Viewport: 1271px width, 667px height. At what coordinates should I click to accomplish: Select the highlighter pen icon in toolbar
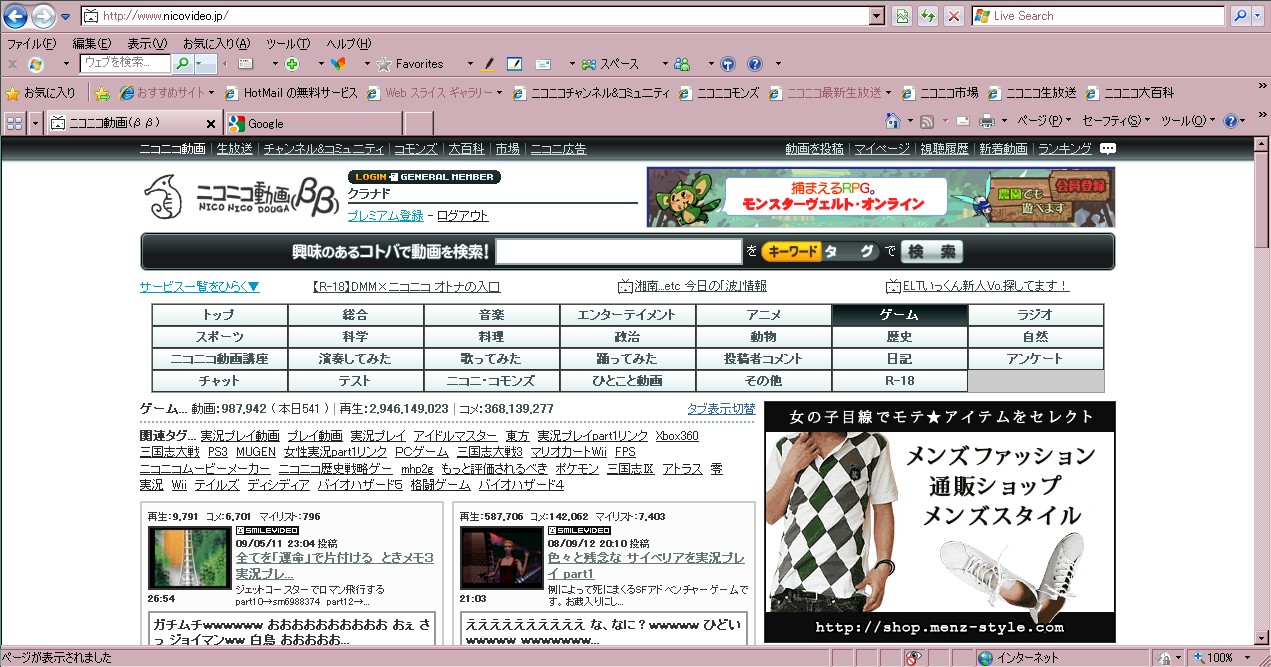tap(489, 64)
